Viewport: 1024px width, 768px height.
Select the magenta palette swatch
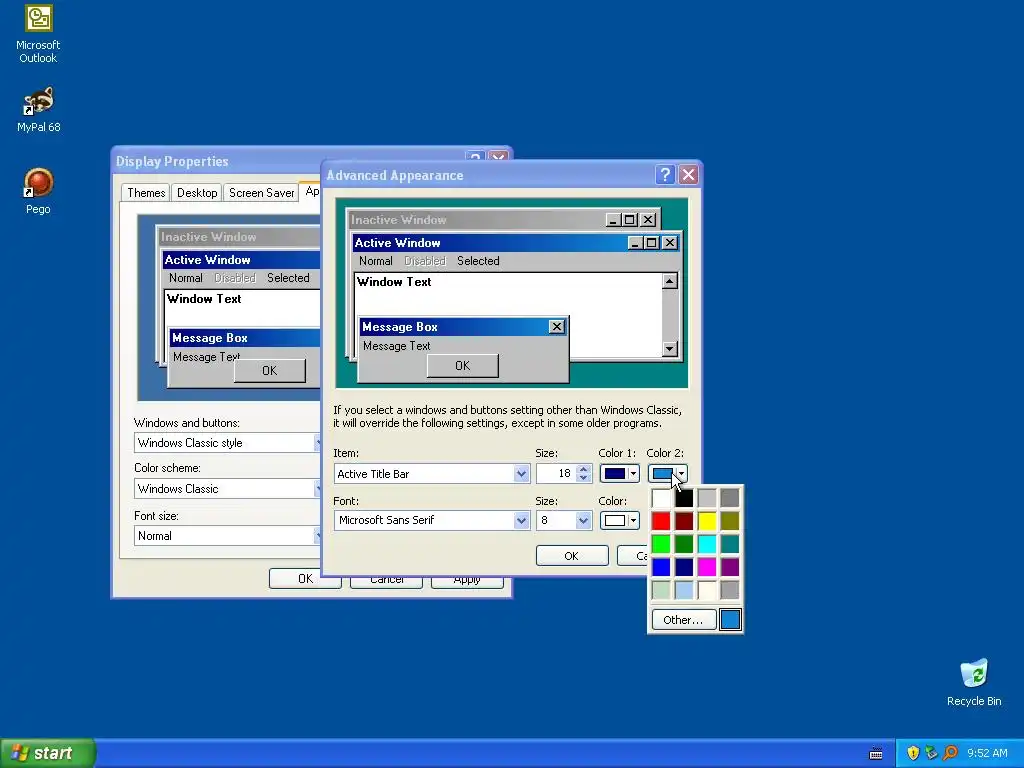coord(707,567)
